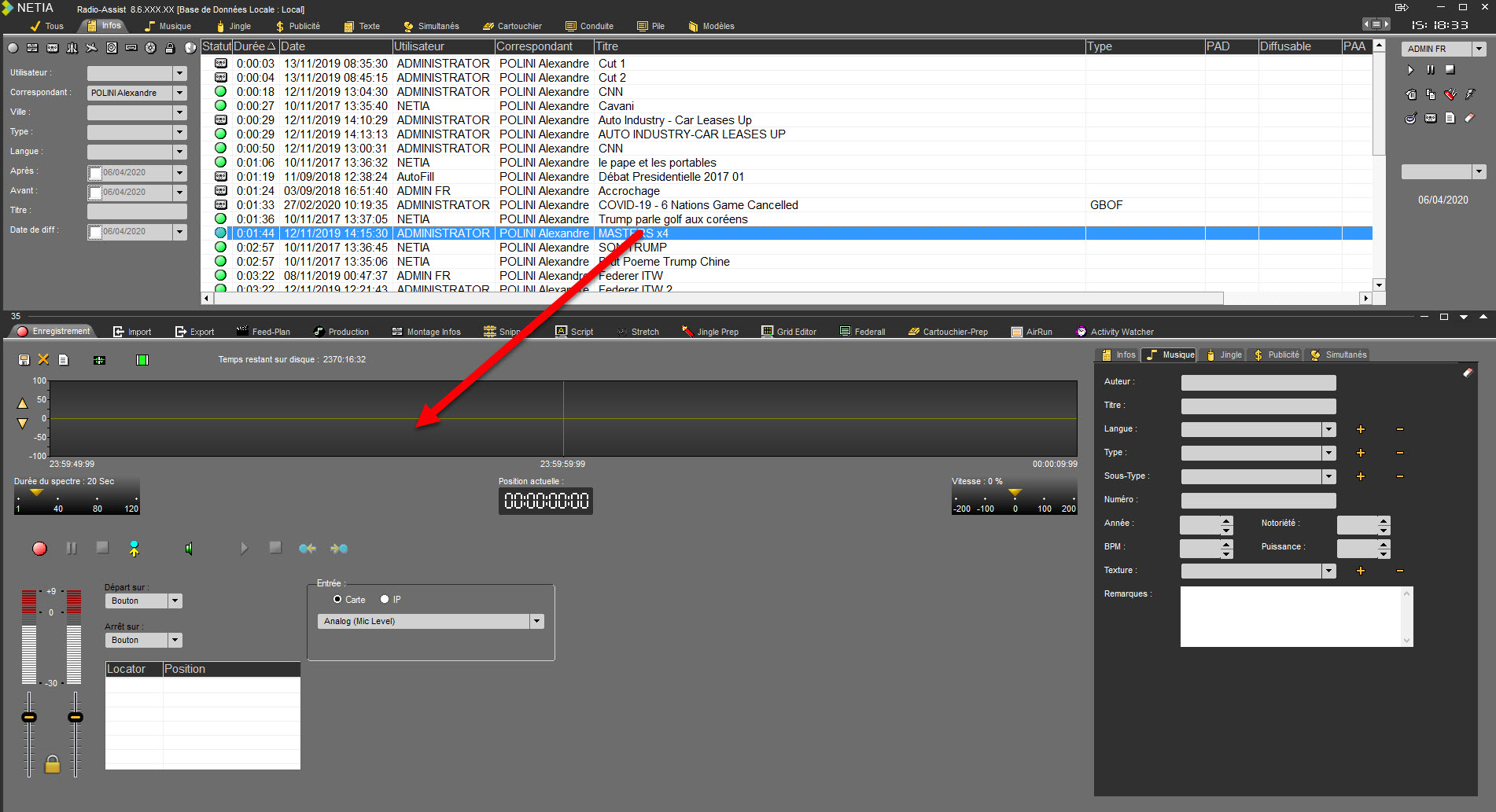The width and height of the screenshot is (1496, 812).
Task: Enable the Après date filter checkbox
Action: 95,173
